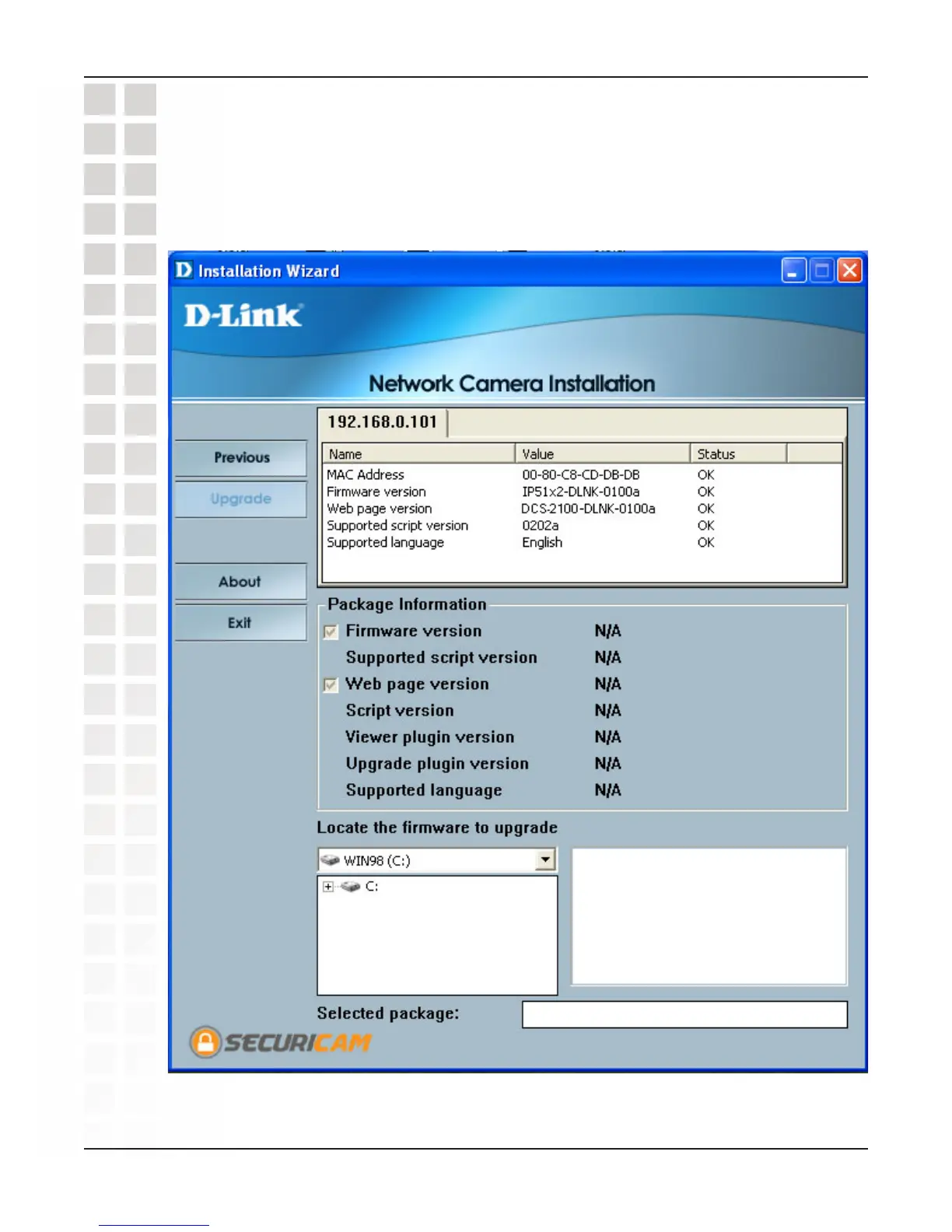
Task: Click the value DCS-2100-DLNK-0100a
Action: pos(589,509)
